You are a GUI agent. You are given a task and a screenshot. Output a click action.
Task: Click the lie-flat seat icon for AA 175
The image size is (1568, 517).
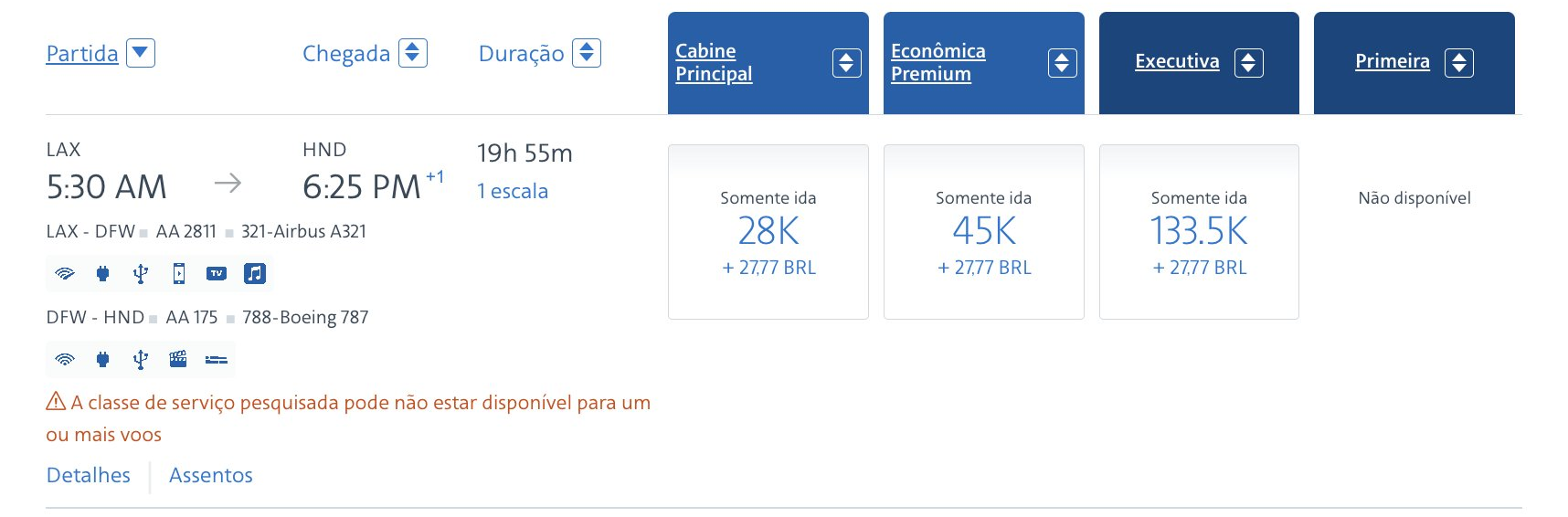tap(217, 360)
